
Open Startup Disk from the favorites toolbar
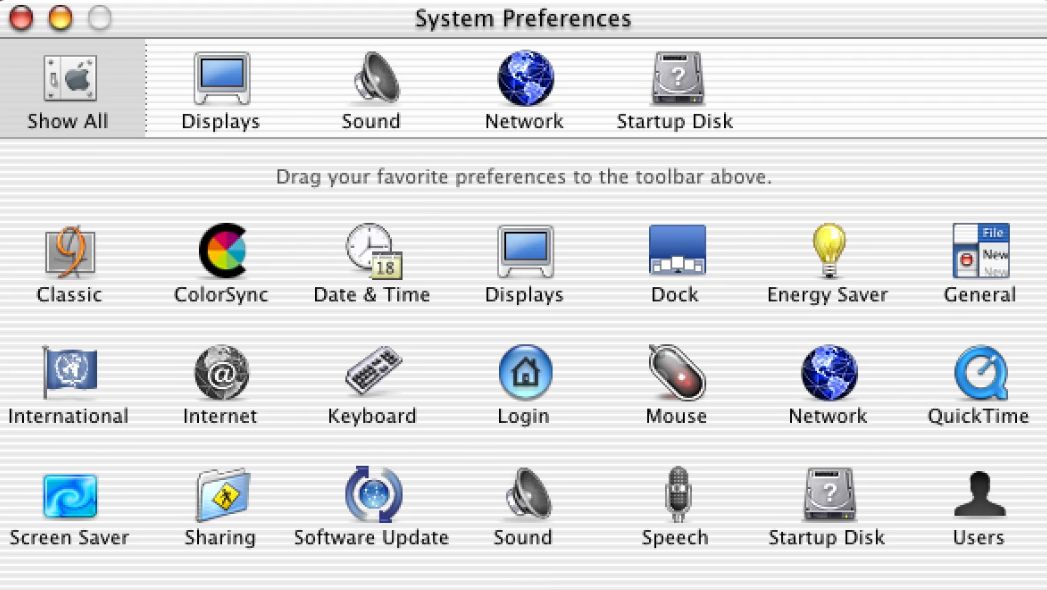[x=678, y=78]
